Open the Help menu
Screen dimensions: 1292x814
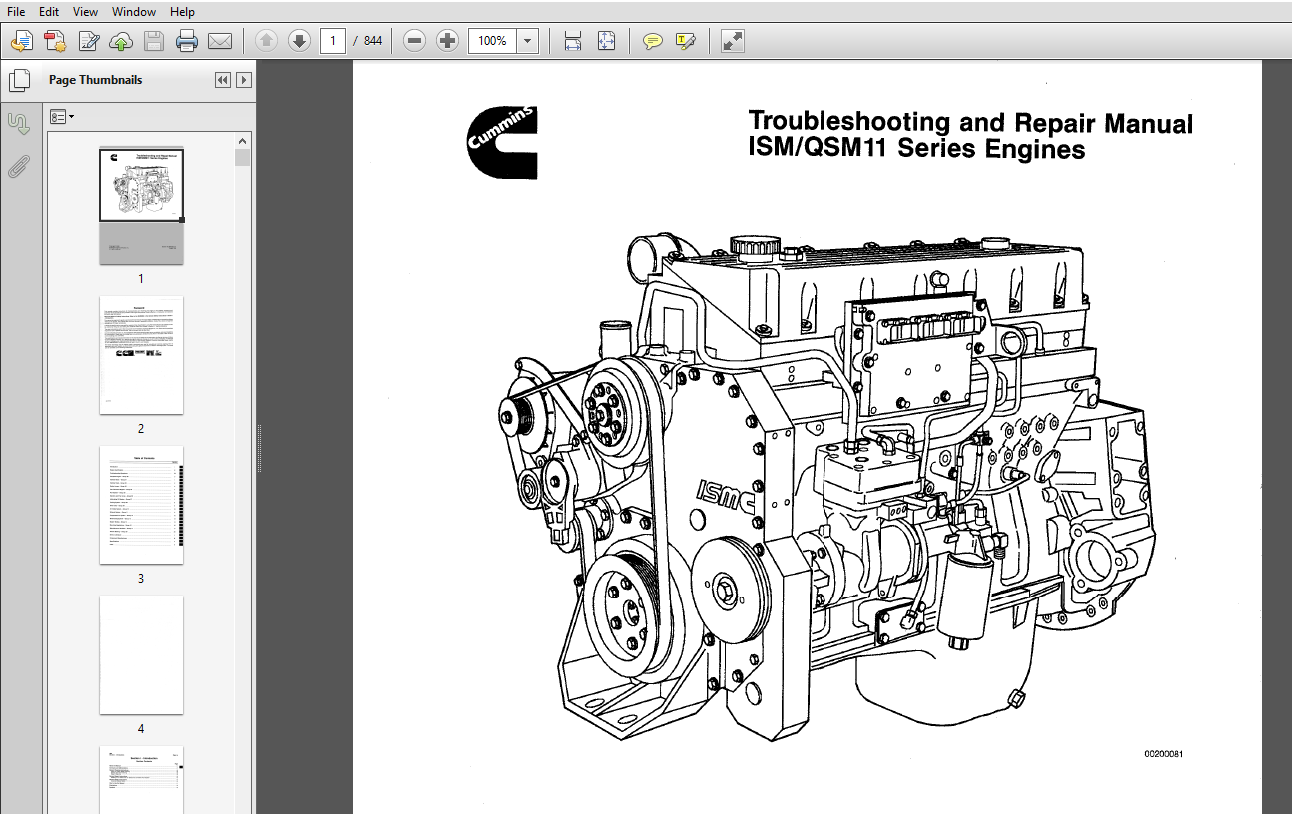182,12
